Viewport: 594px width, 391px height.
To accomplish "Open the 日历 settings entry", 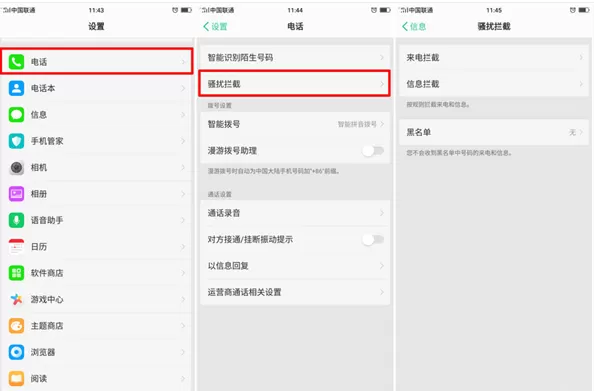I will 97,247.
